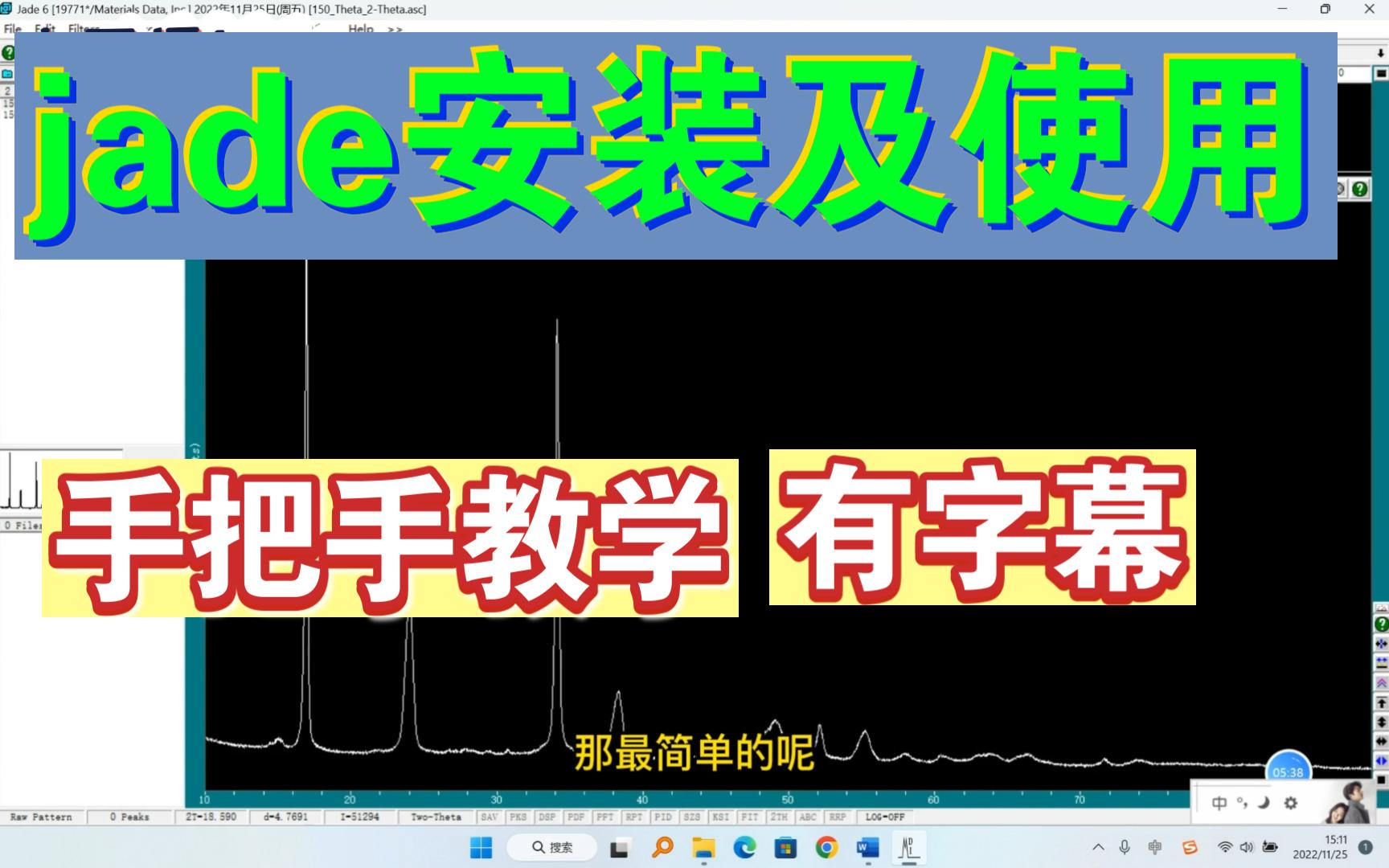The image size is (1389, 868).
Task: Click the microphone tray icon
Action: pos(1125,847)
